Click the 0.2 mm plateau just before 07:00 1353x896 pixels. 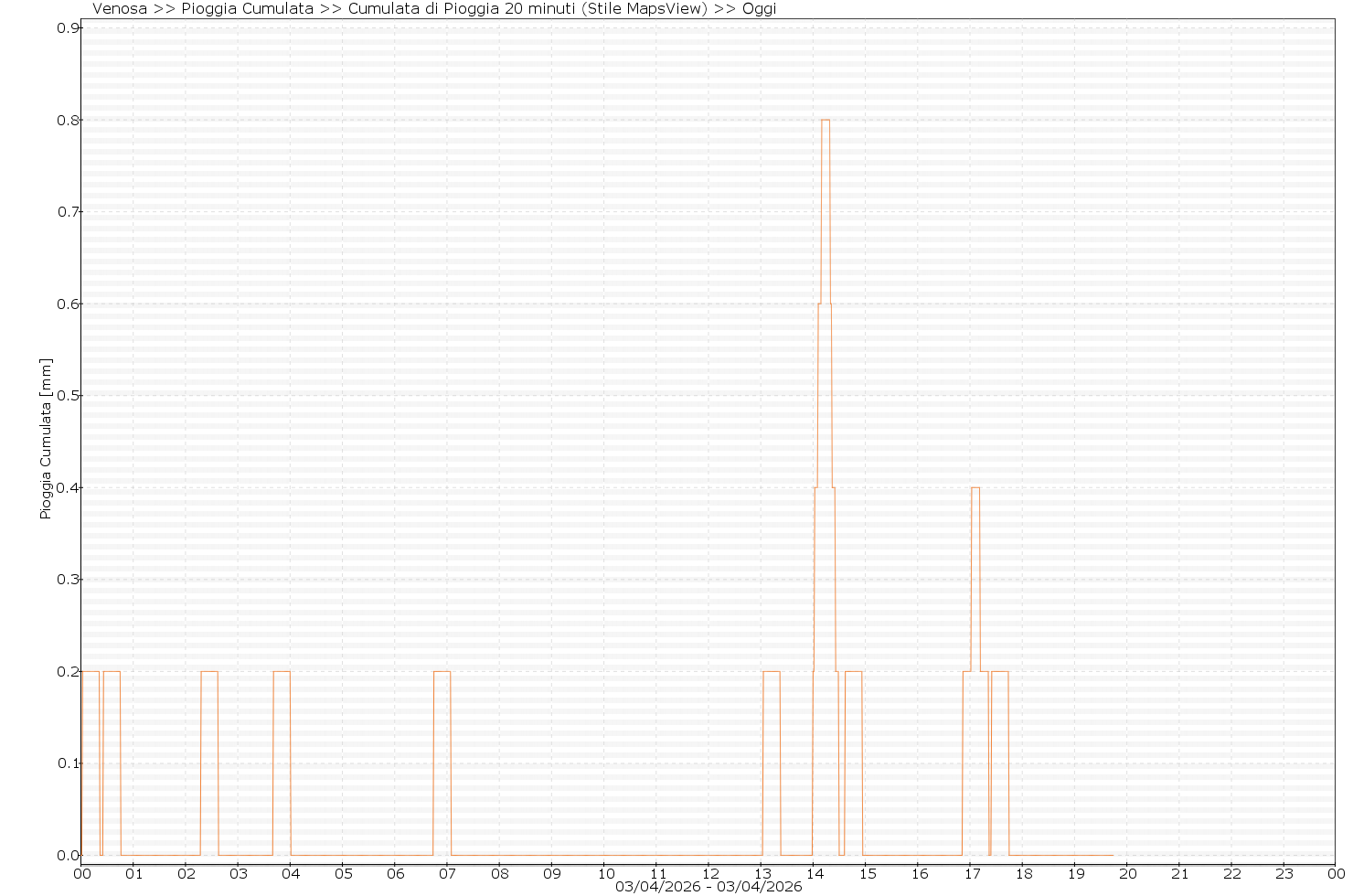point(442,671)
